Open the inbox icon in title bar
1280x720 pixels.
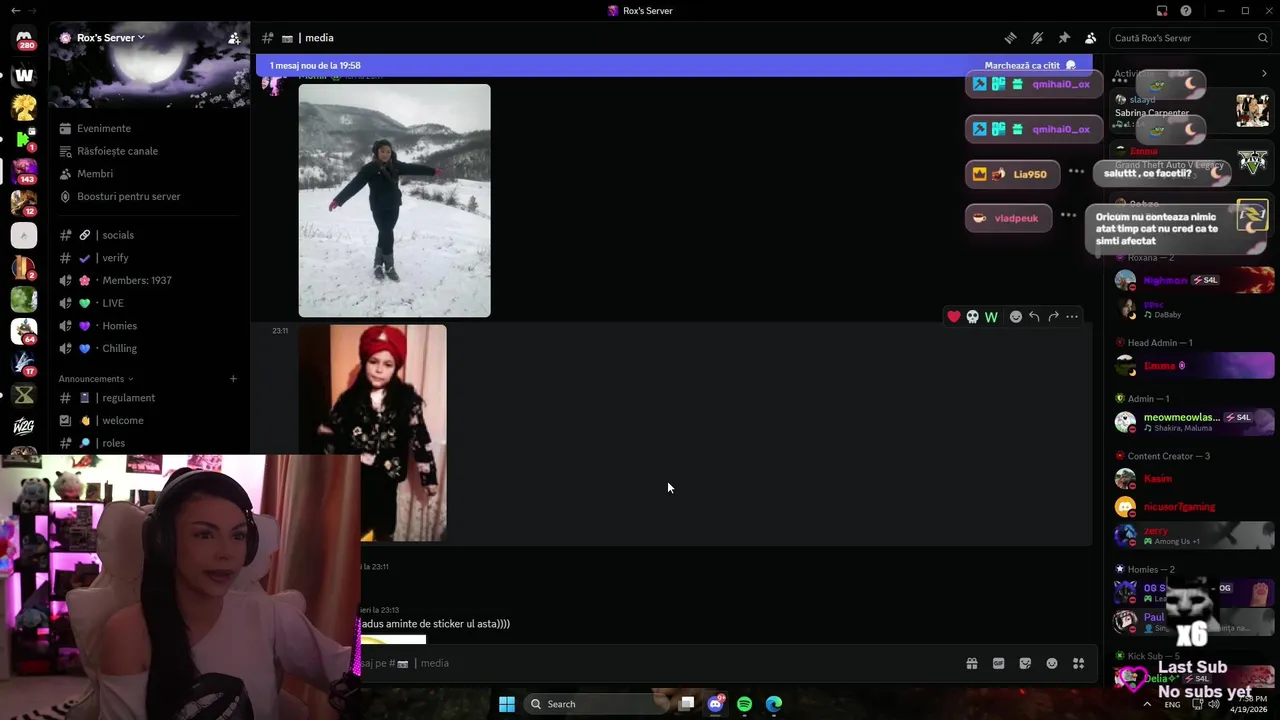(x=1162, y=11)
